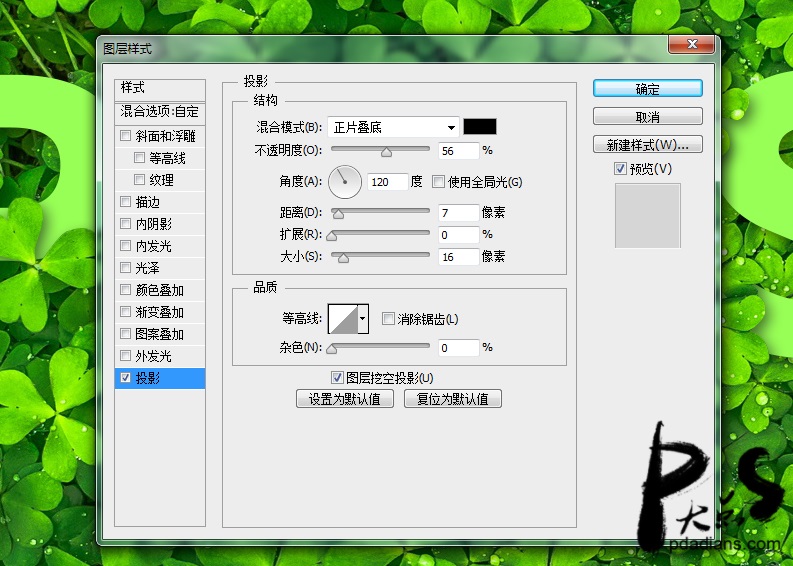Click the 大小 value field showing 16
The image size is (793, 566).
point(458,257)
